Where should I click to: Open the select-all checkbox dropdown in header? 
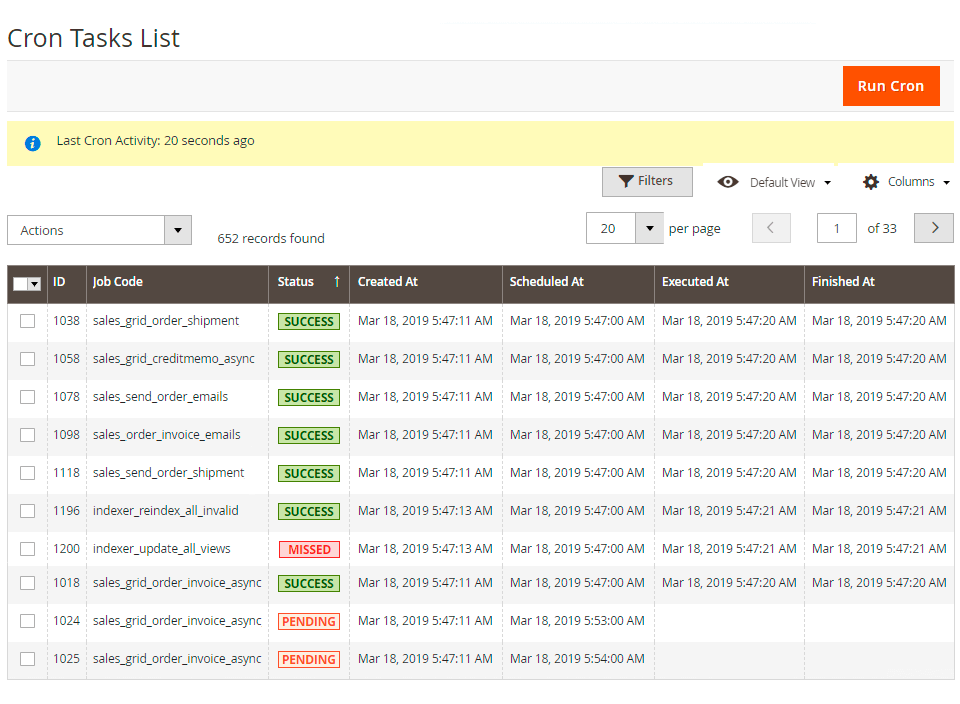point(34,284)
